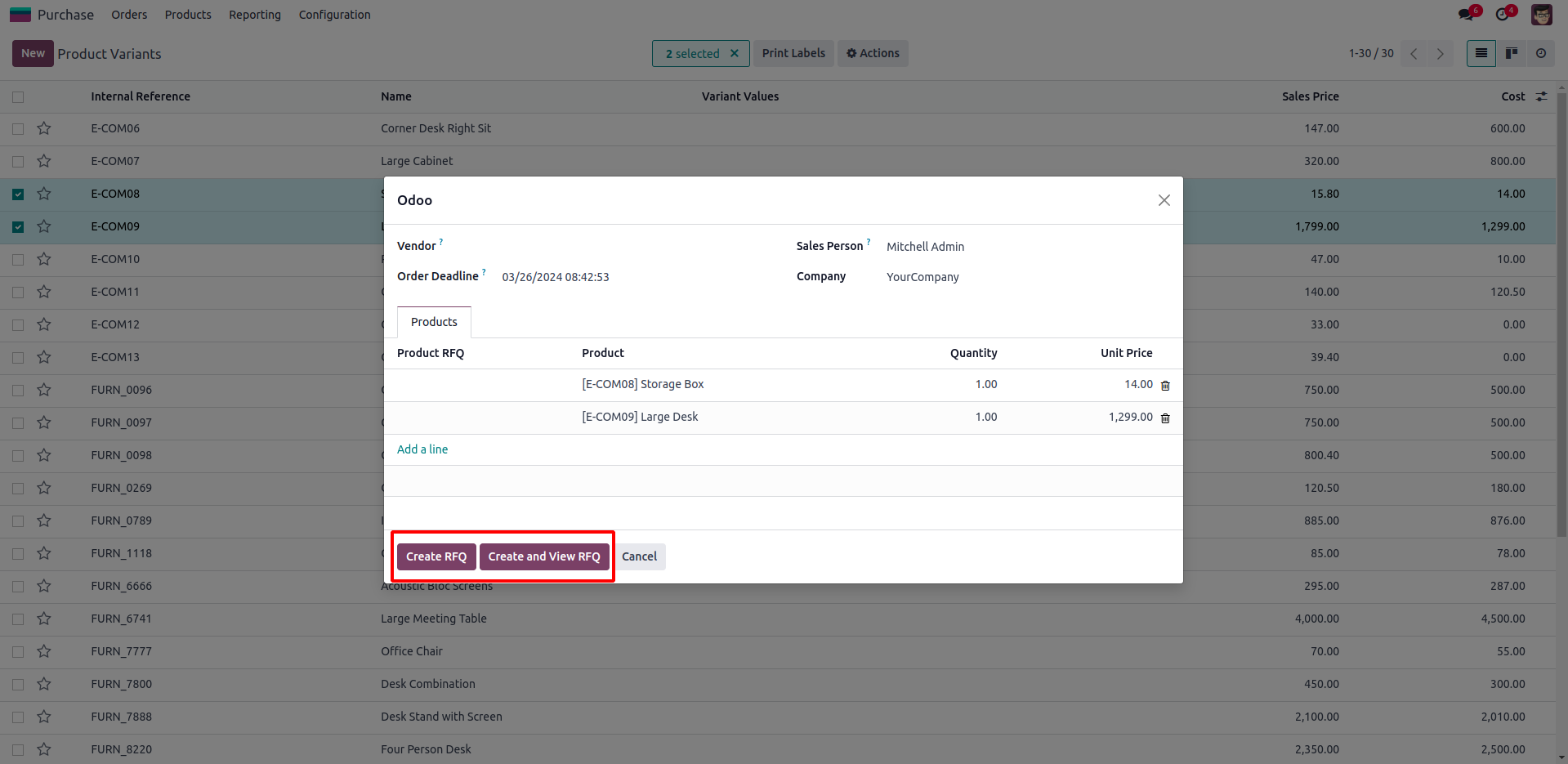Switch to kanban view
The image size is (1568, 764).
coord(1512,54)
